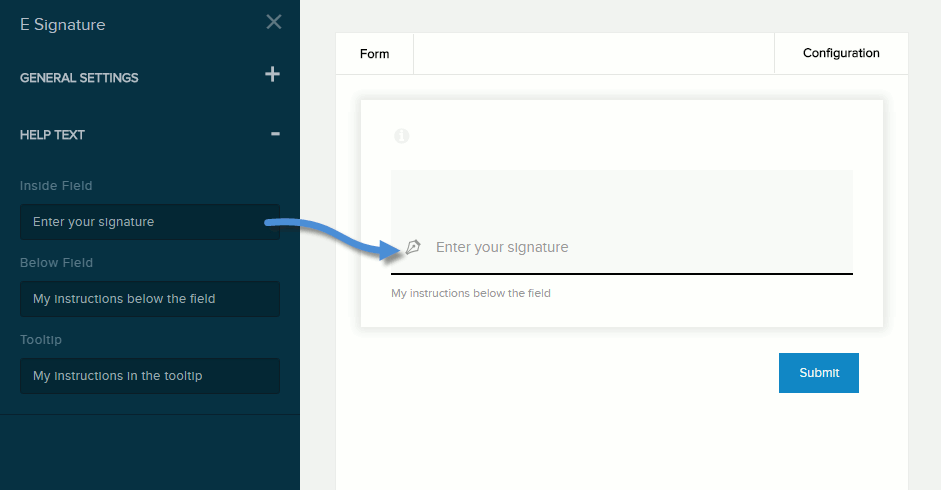Focus the Below Field text box
The height and width of the screenshot is (490, 941).
[x=150, y=299]
